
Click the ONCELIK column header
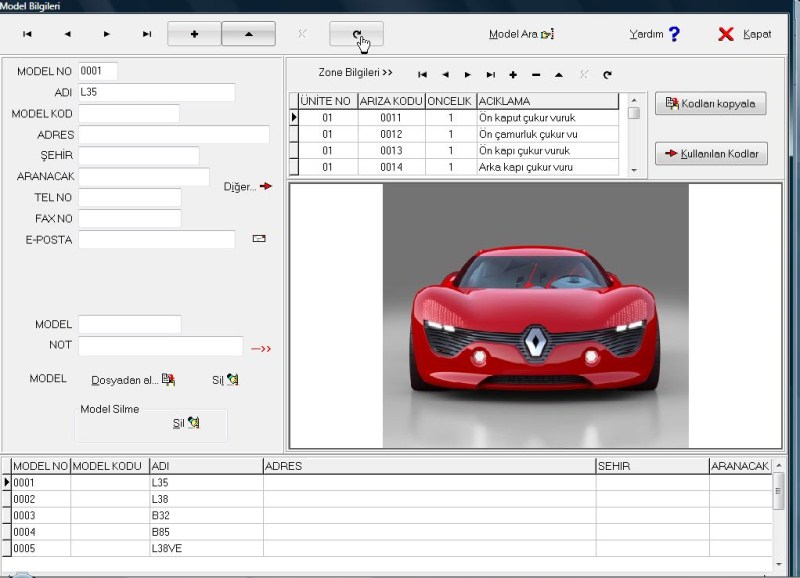[451, 101]
